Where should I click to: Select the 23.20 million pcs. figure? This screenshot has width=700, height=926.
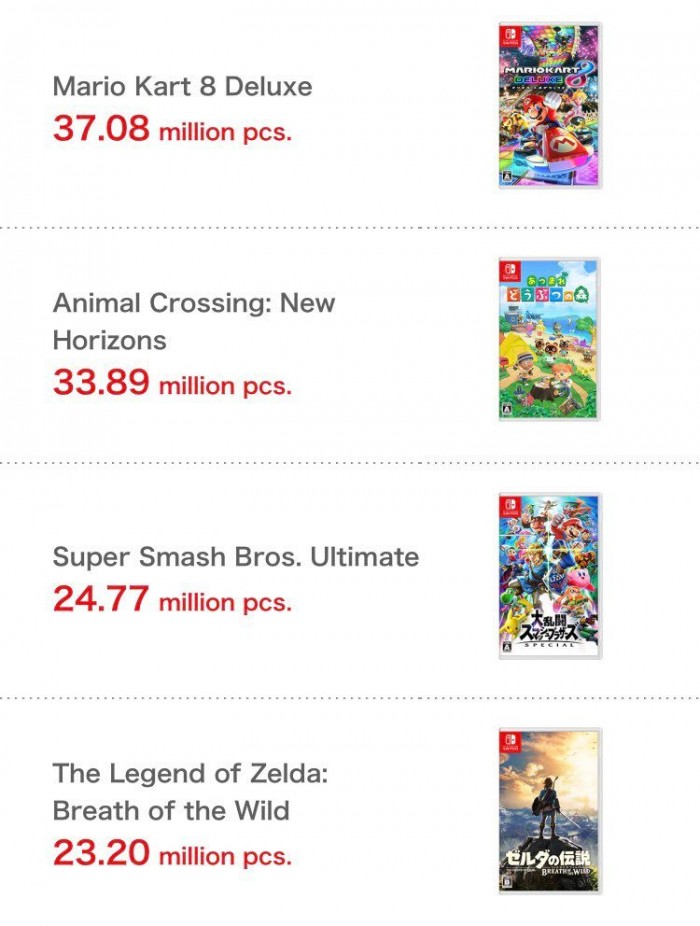pyautogui.click(x=172, y=853)
